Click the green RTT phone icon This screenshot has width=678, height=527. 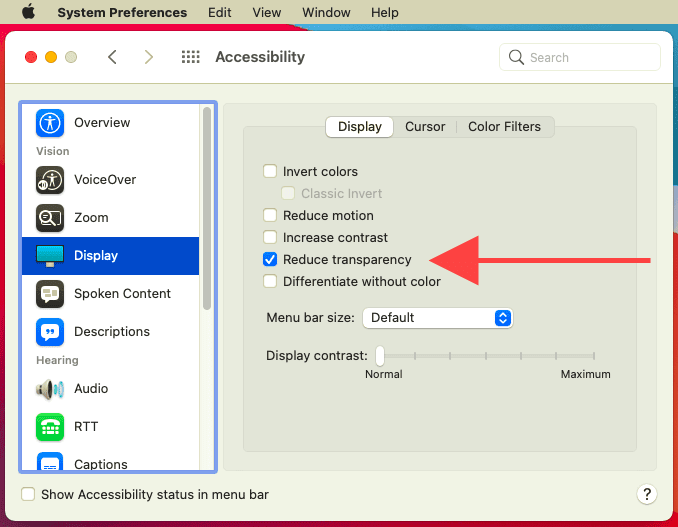50,427
